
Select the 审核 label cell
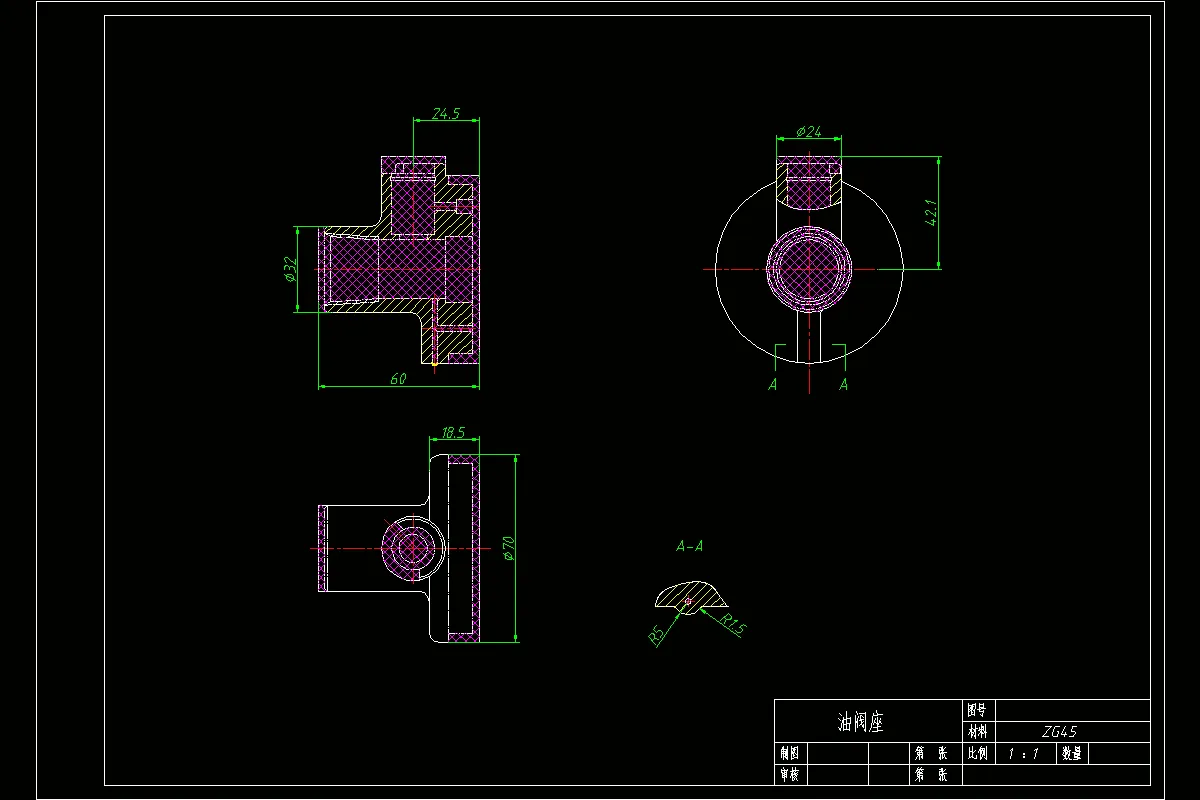tap(790, 774)
